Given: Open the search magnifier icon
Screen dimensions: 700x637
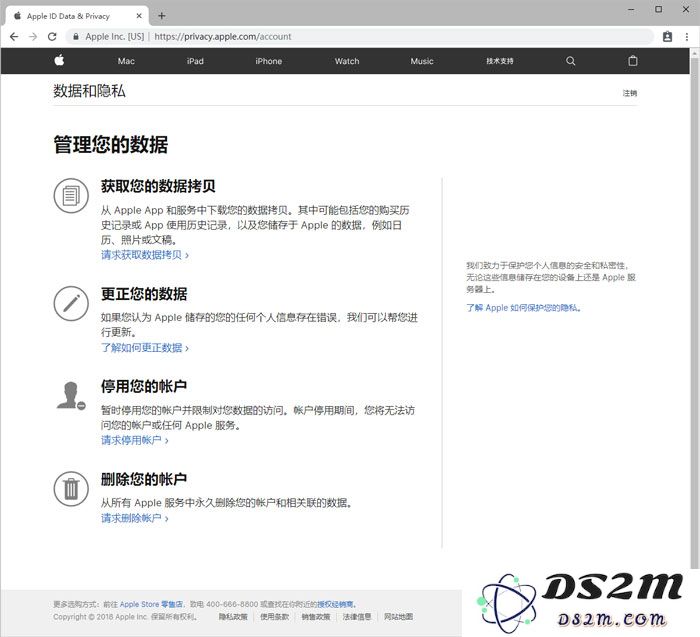Looking at the screenshot, I should click(x=571, y=61).
